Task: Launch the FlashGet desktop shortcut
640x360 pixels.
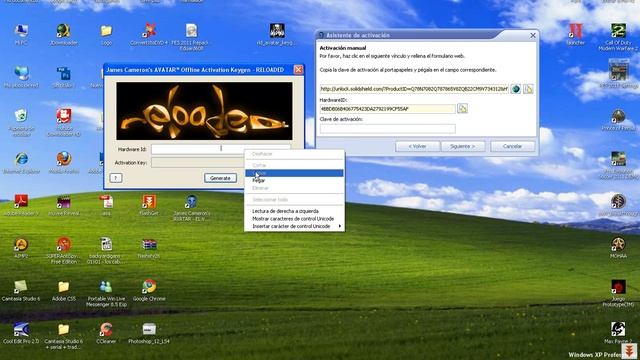Action: click(149, 205)
